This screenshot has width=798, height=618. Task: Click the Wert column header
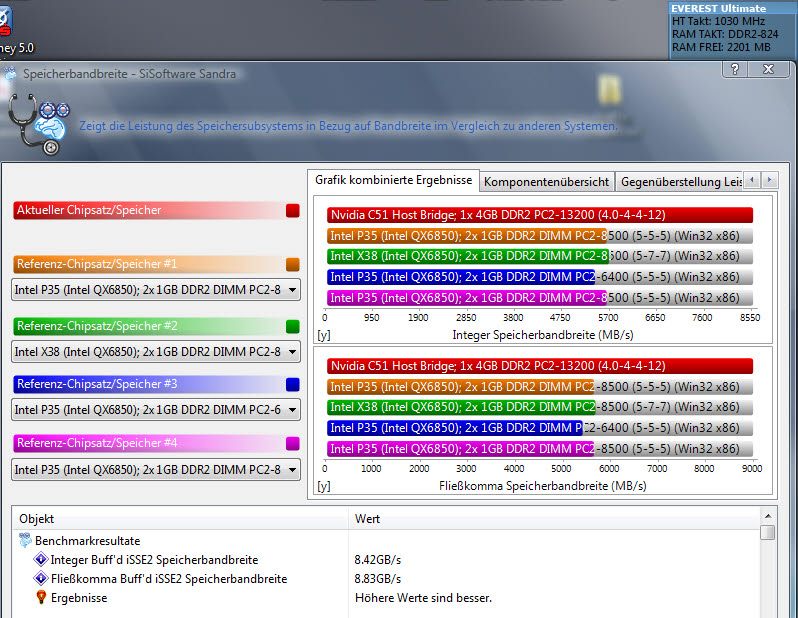[x=555, y=519]
